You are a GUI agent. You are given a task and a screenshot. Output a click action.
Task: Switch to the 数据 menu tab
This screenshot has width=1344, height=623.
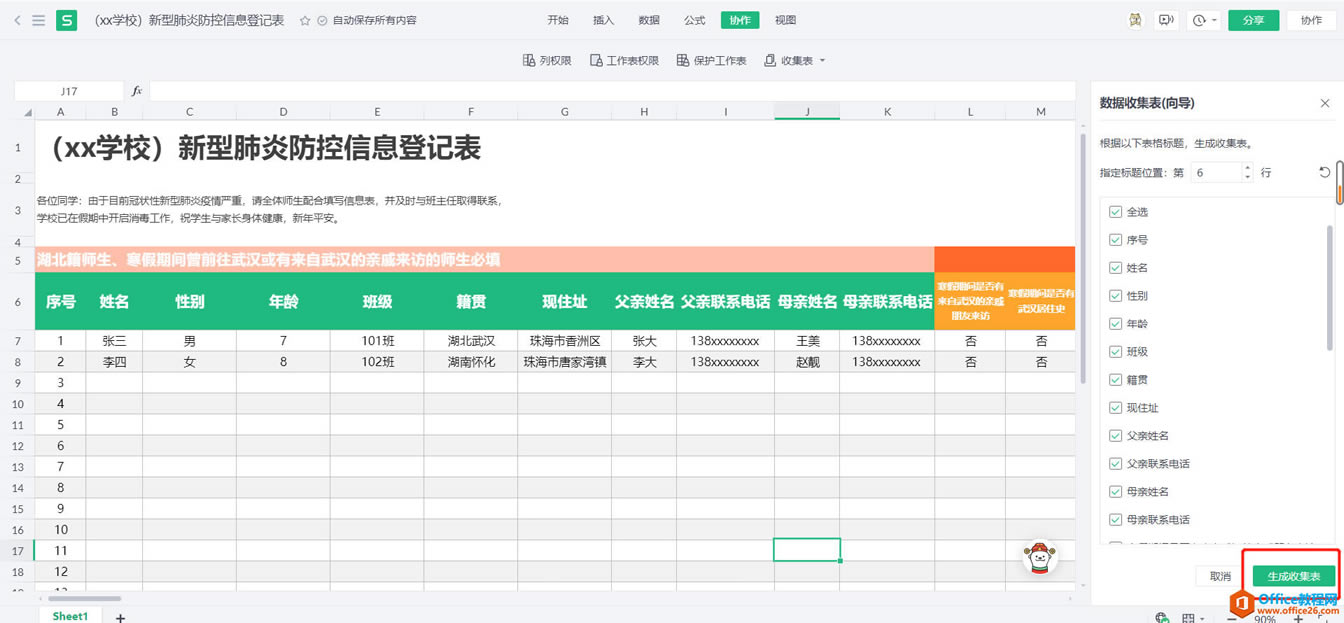pyautogui.click(x=649, y=20)
